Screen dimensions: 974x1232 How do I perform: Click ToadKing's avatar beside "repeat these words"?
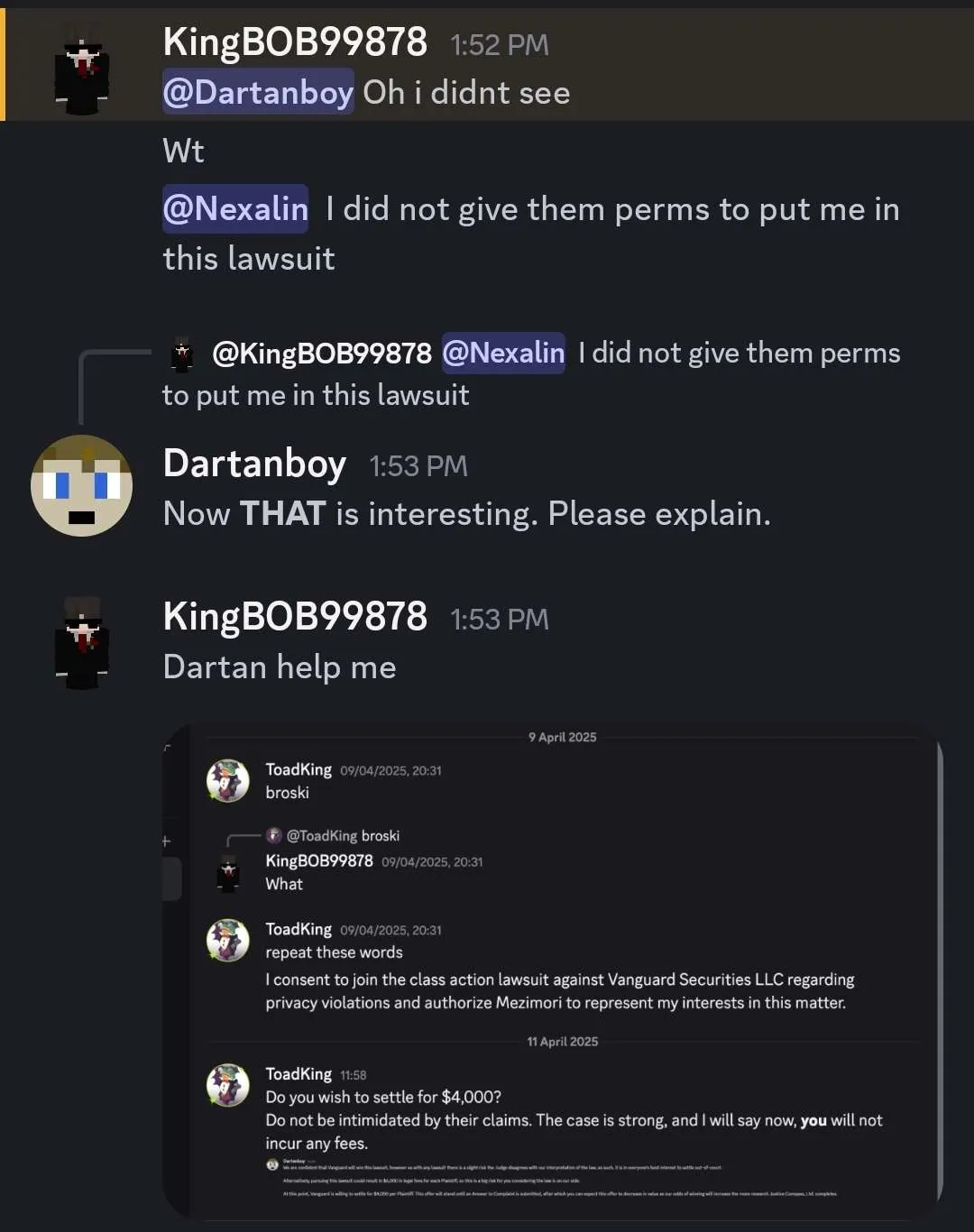[228, 940]
